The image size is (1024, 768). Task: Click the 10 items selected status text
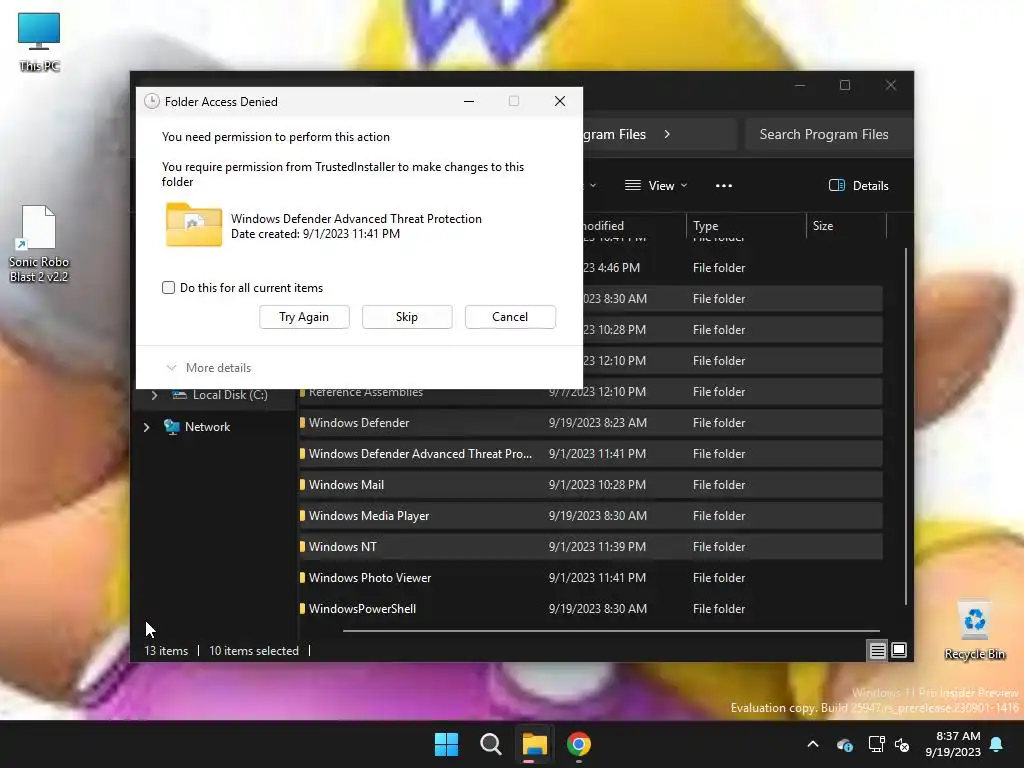254,651
